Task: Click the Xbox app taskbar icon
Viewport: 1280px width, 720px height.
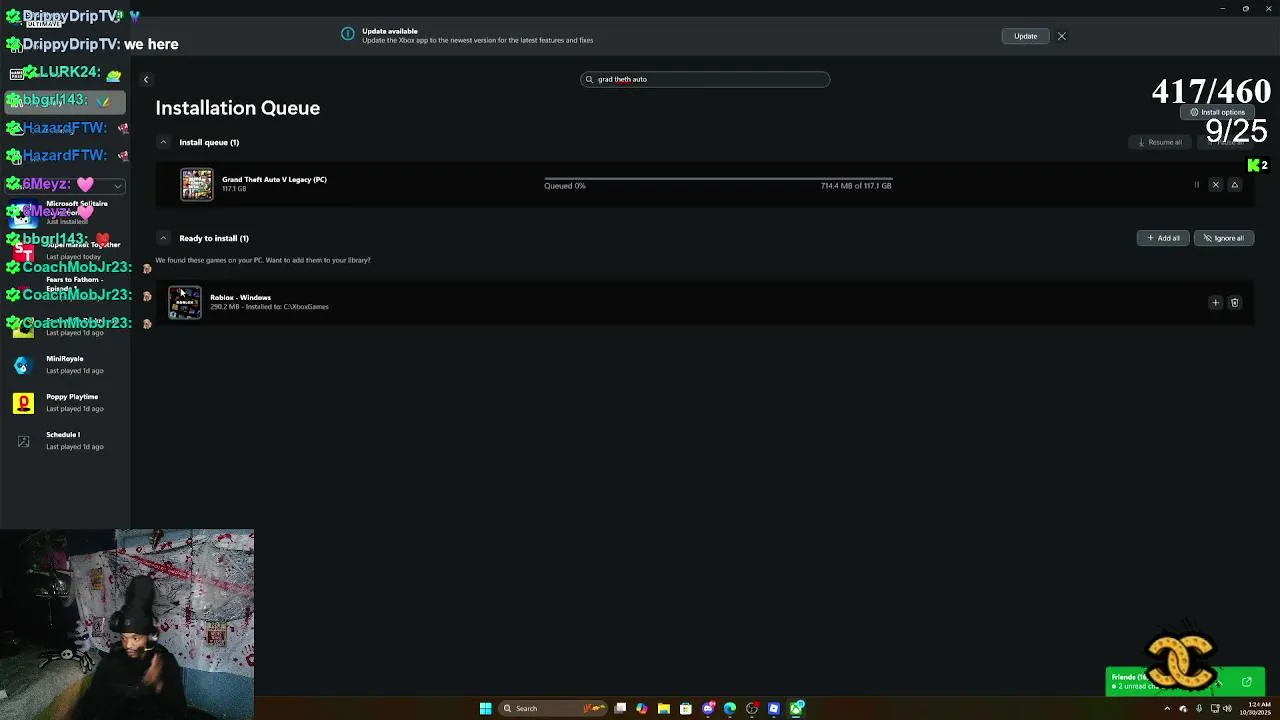Action: point(796,708)
